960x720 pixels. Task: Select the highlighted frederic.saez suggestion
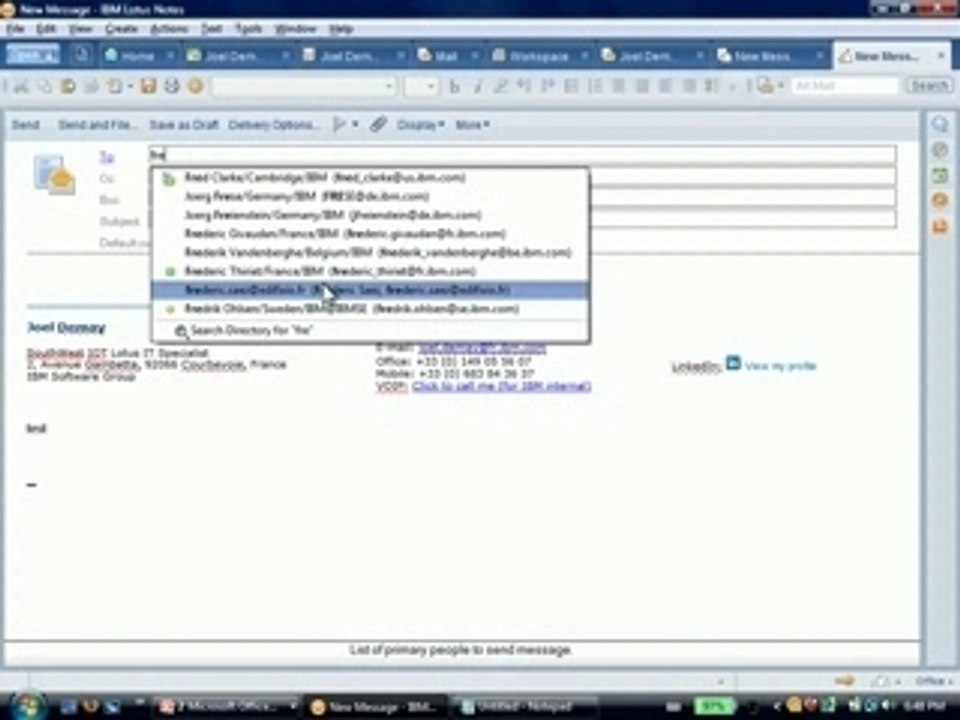coord(370,290)
